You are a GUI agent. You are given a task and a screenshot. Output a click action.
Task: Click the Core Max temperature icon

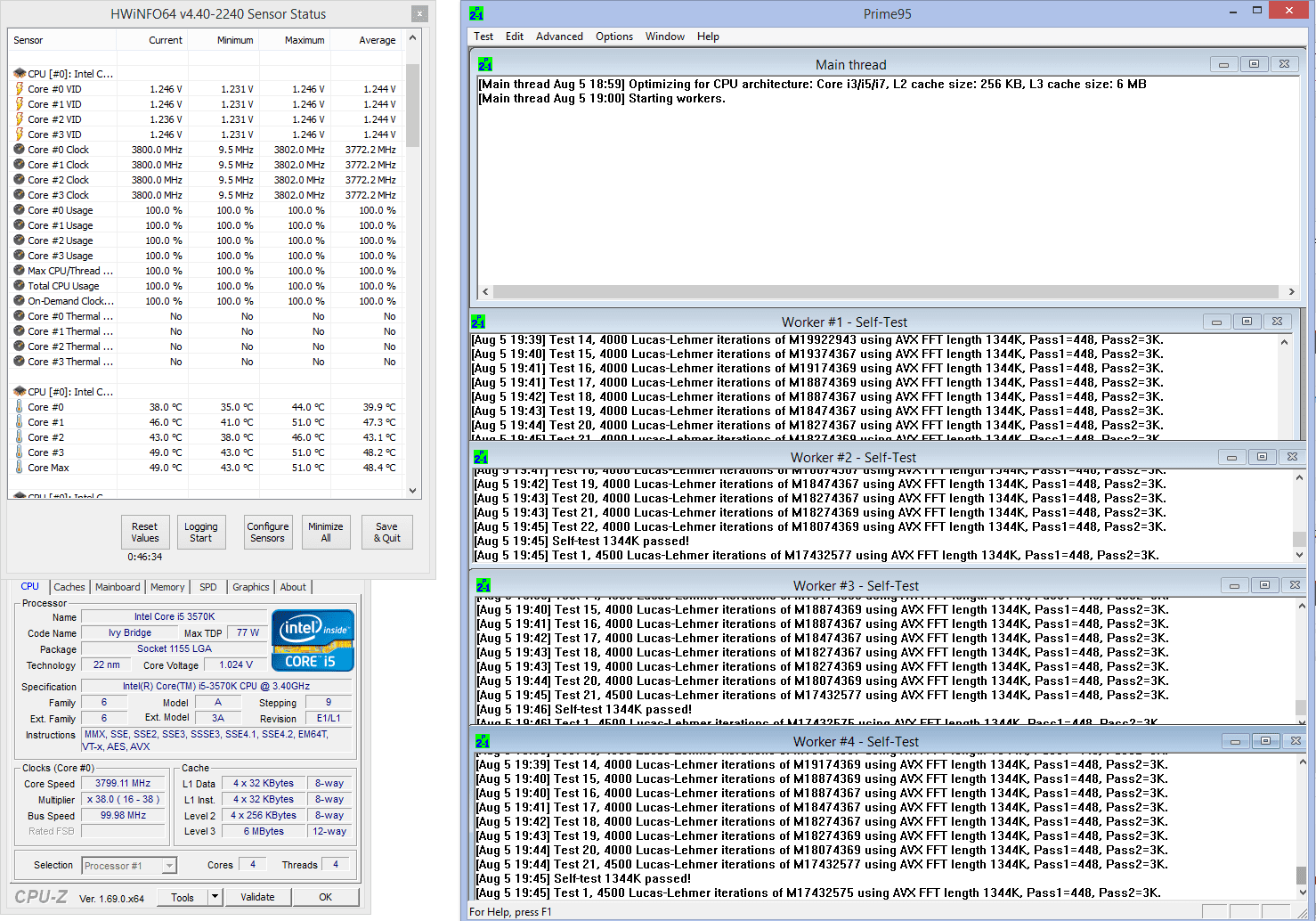19,468
